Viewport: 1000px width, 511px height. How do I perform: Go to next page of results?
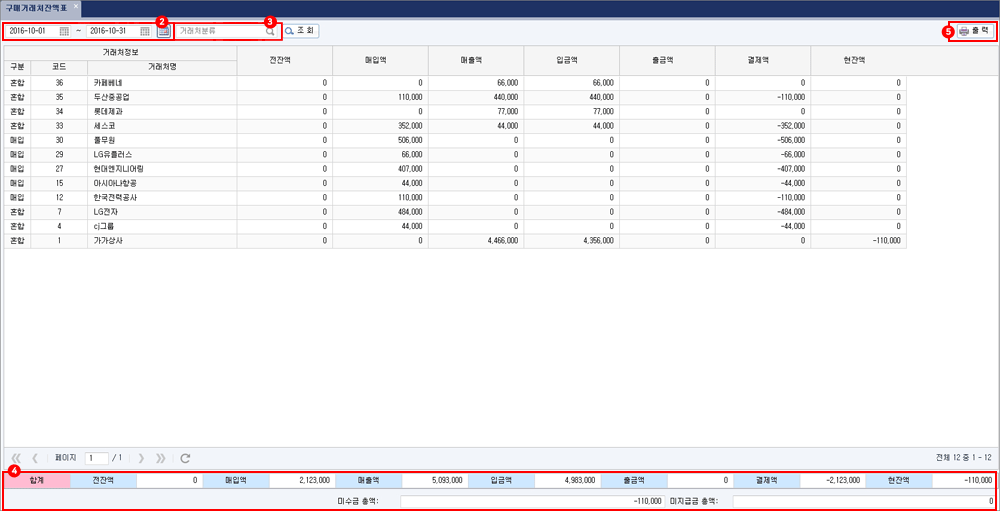click(x=141, y=457)
